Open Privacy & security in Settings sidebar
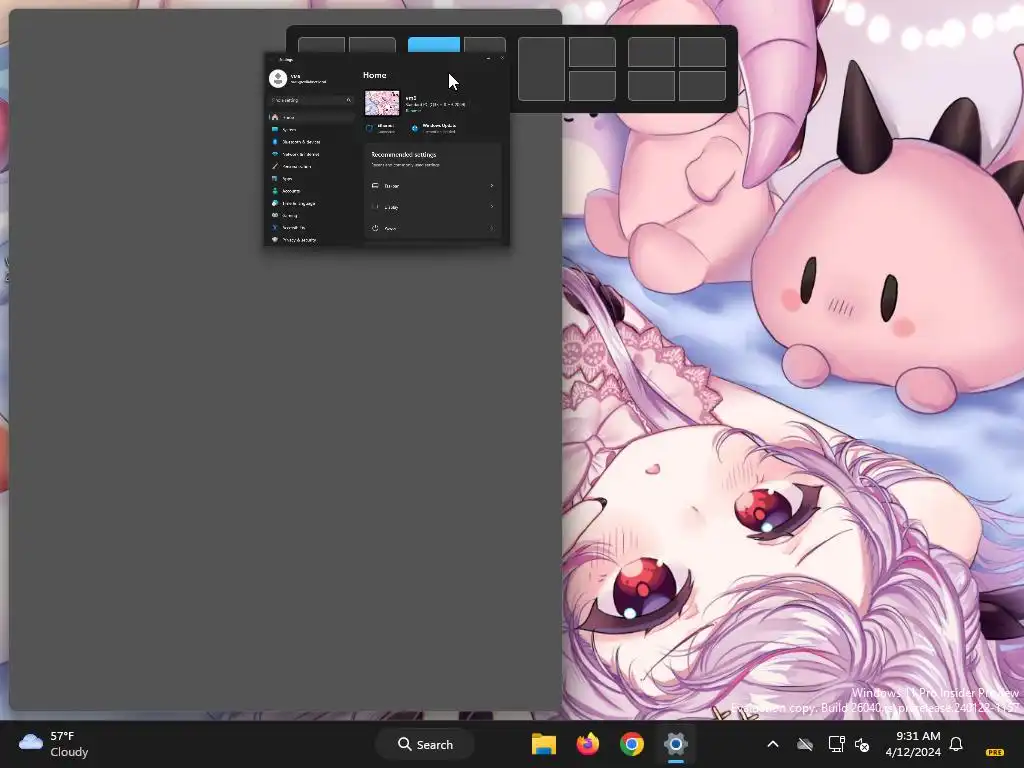The height and width of the screenshot is (768, 1024). tap(311, 240)
